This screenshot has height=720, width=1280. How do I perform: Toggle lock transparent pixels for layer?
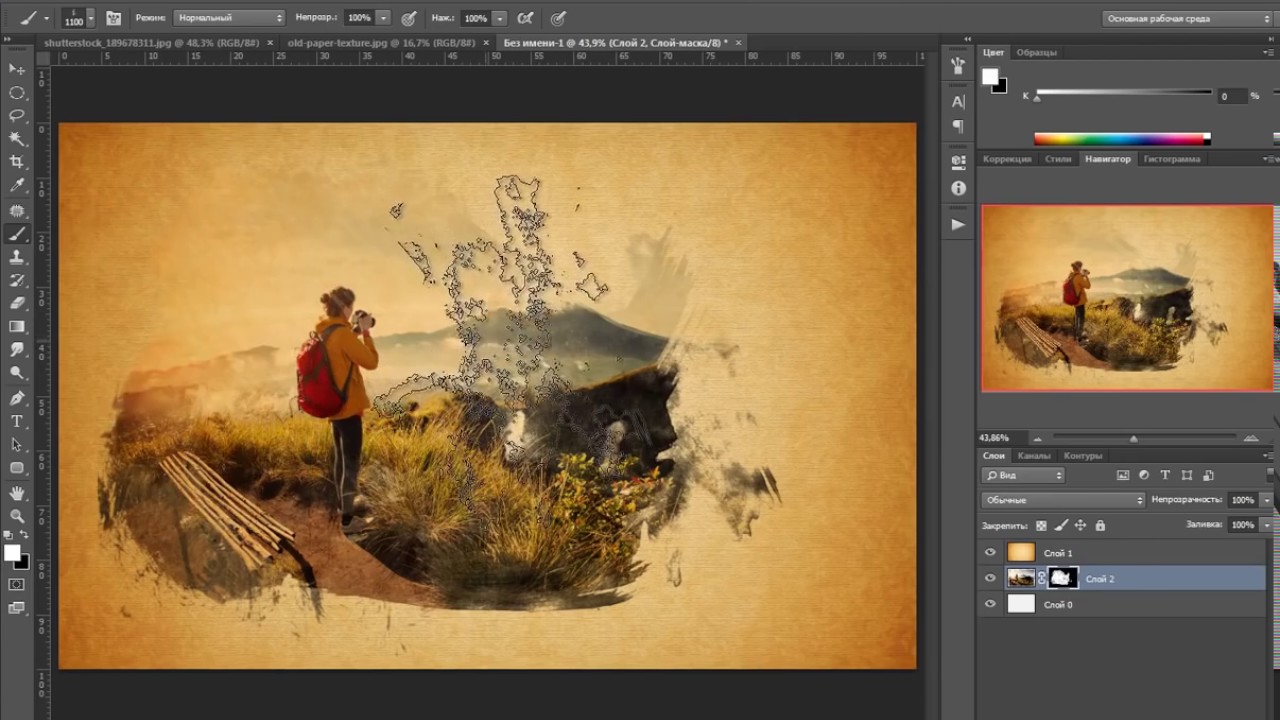1041,525
